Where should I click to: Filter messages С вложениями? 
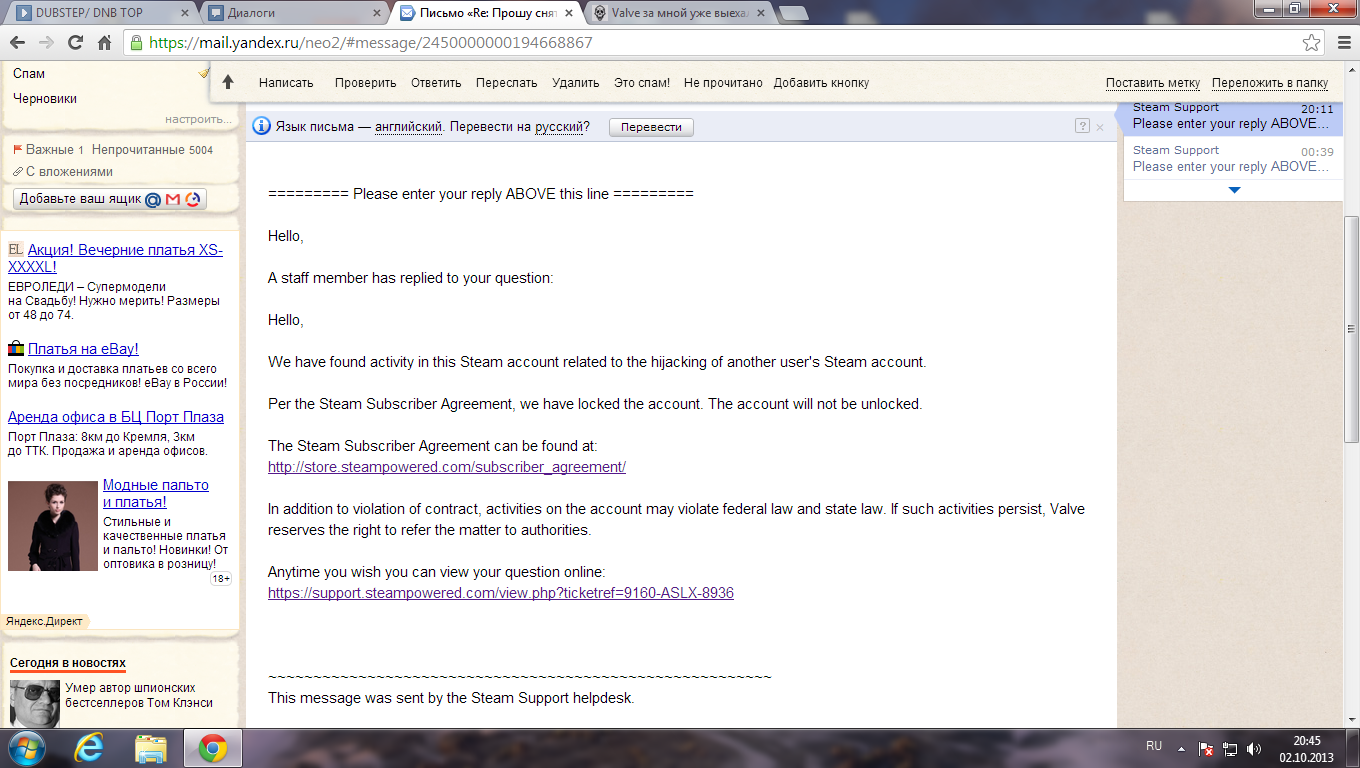[62, 171]
